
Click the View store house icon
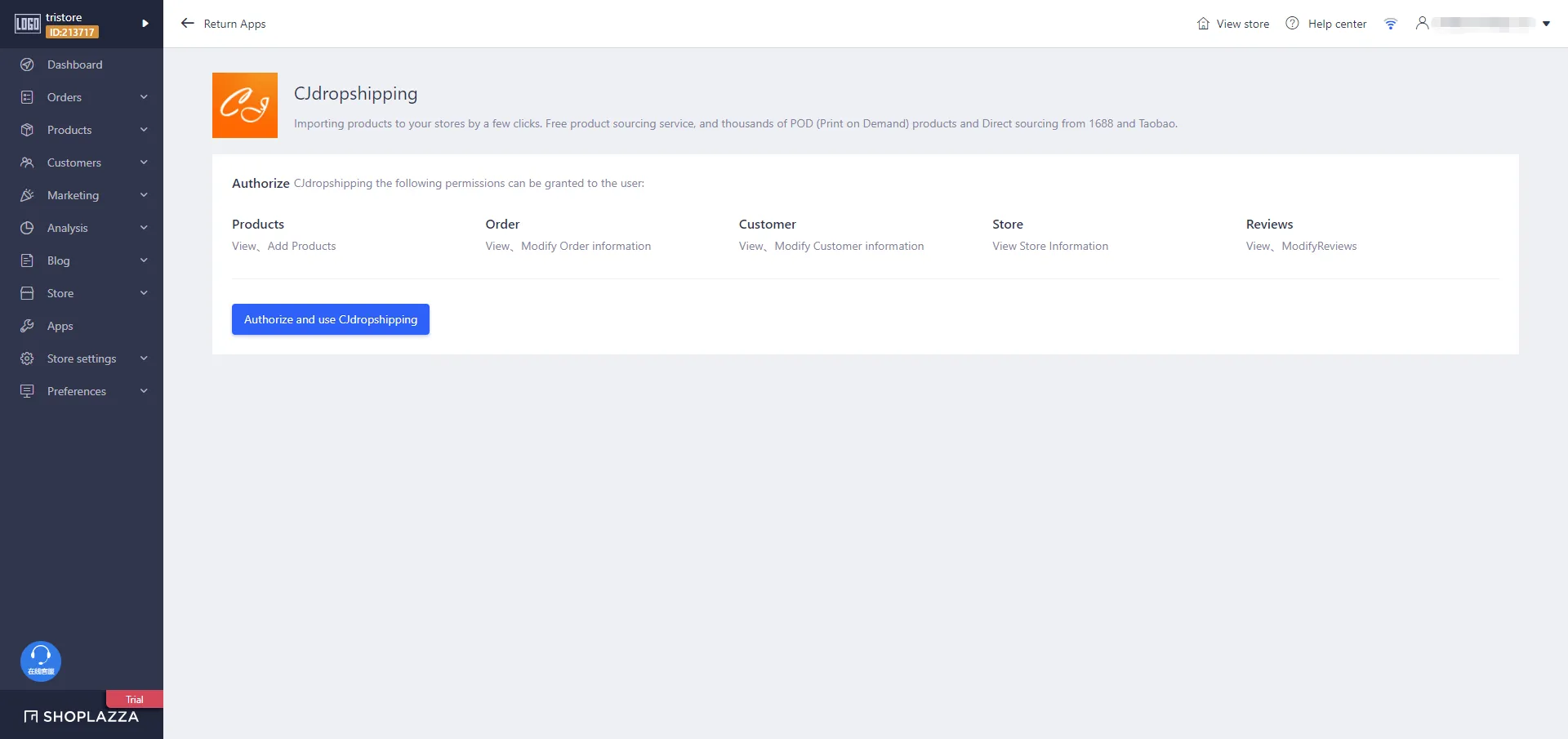coord(1203,24)
